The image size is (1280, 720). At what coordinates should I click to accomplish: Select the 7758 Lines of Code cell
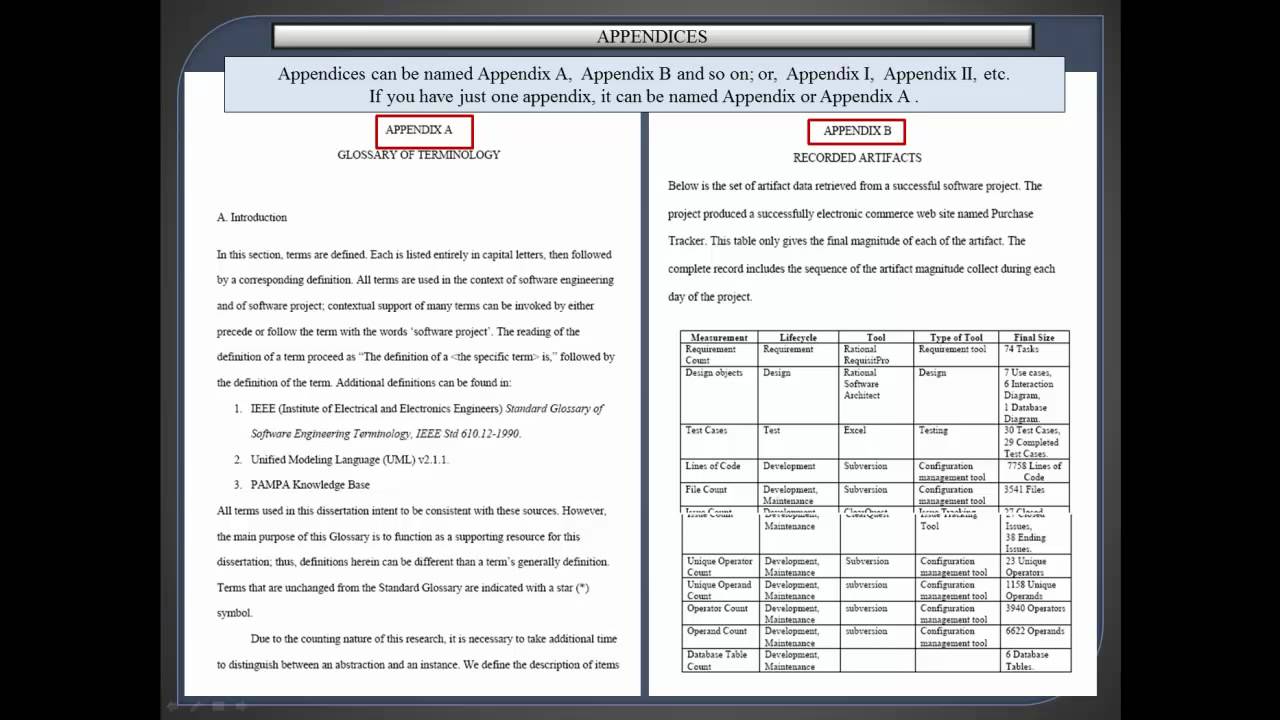pos(1033,471)
